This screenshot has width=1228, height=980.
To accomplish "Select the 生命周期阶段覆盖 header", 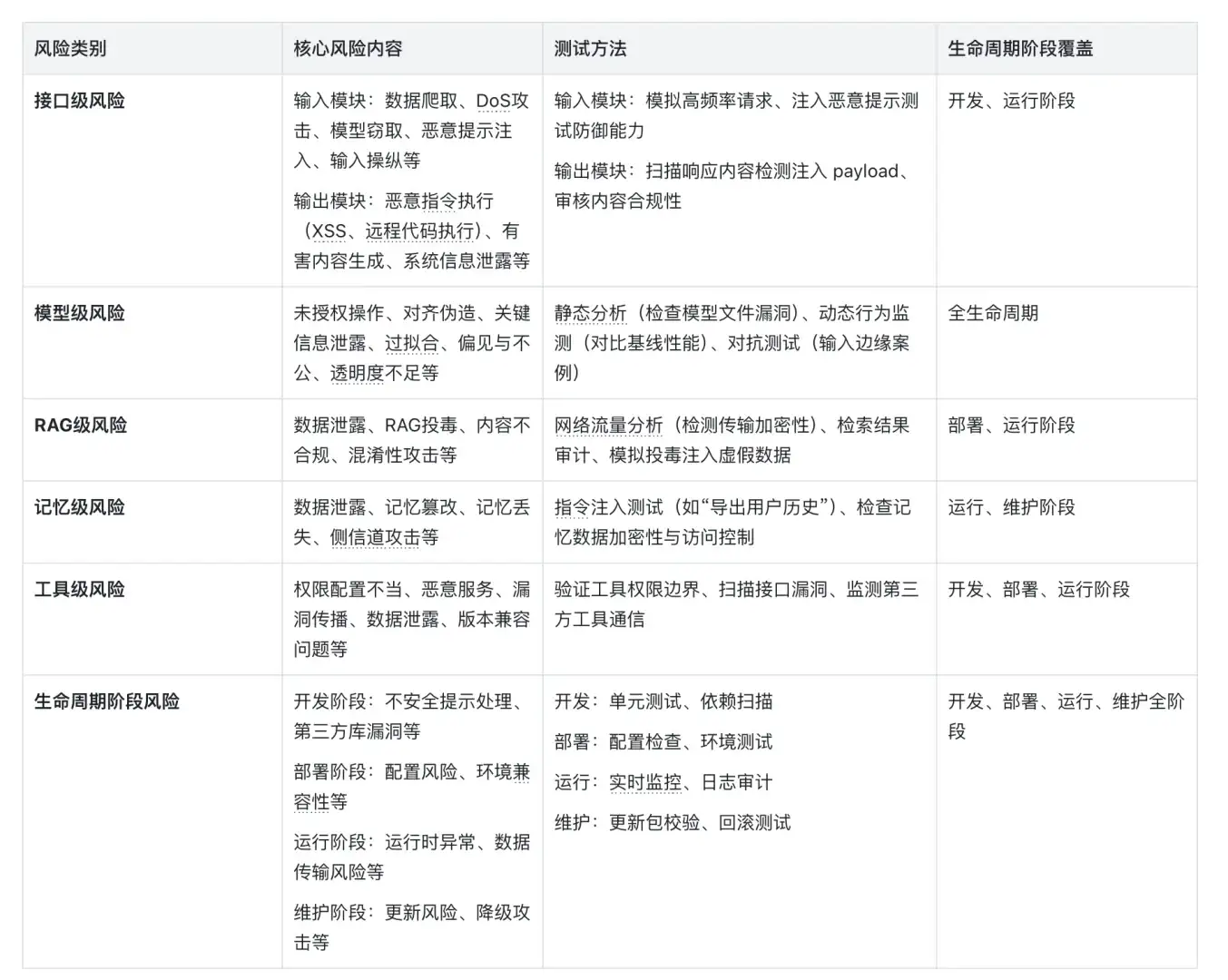I will [1019, 49].
